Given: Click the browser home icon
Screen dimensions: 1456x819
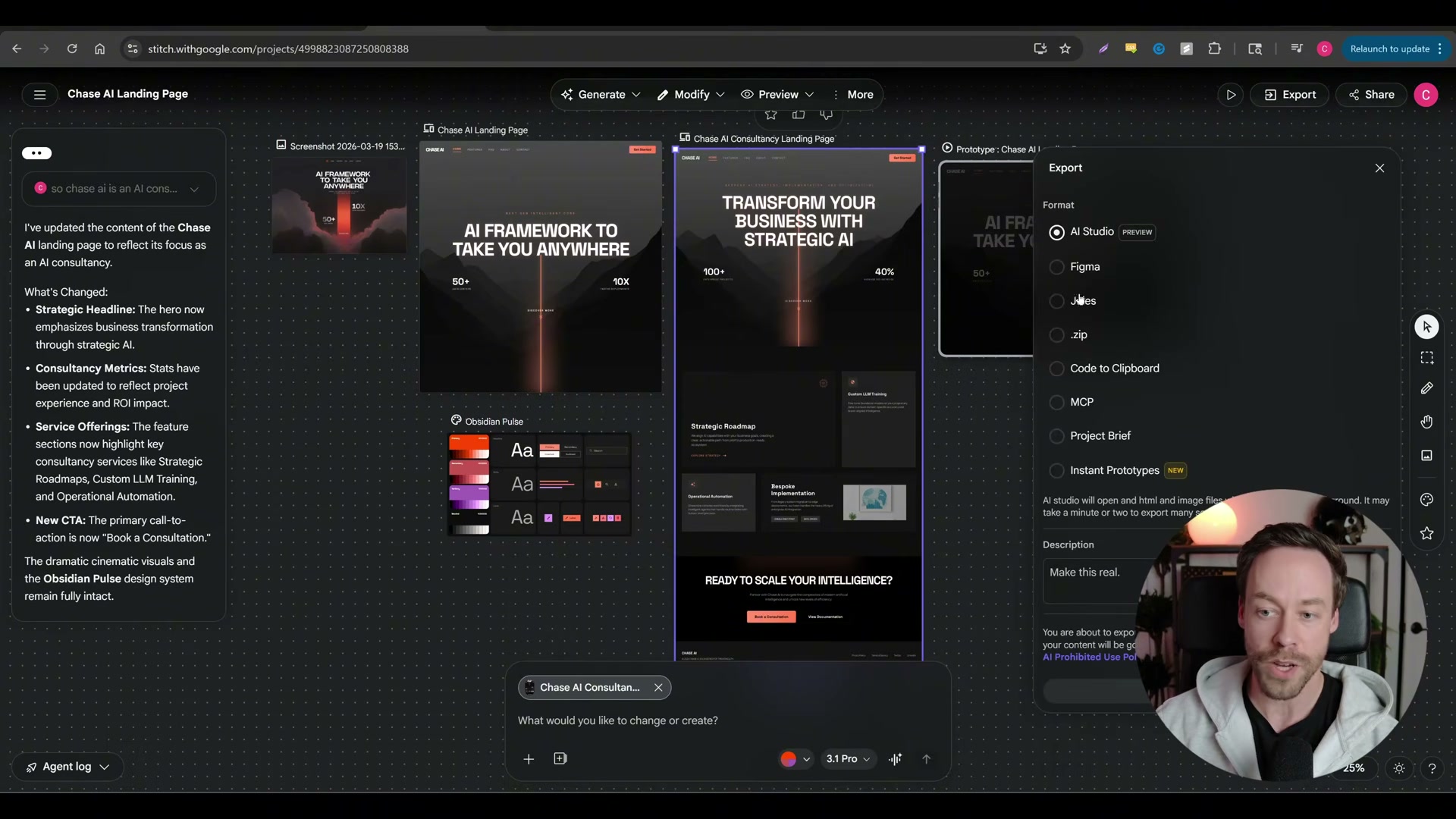Looking at the screenshot, I should (x=99, y=49).
